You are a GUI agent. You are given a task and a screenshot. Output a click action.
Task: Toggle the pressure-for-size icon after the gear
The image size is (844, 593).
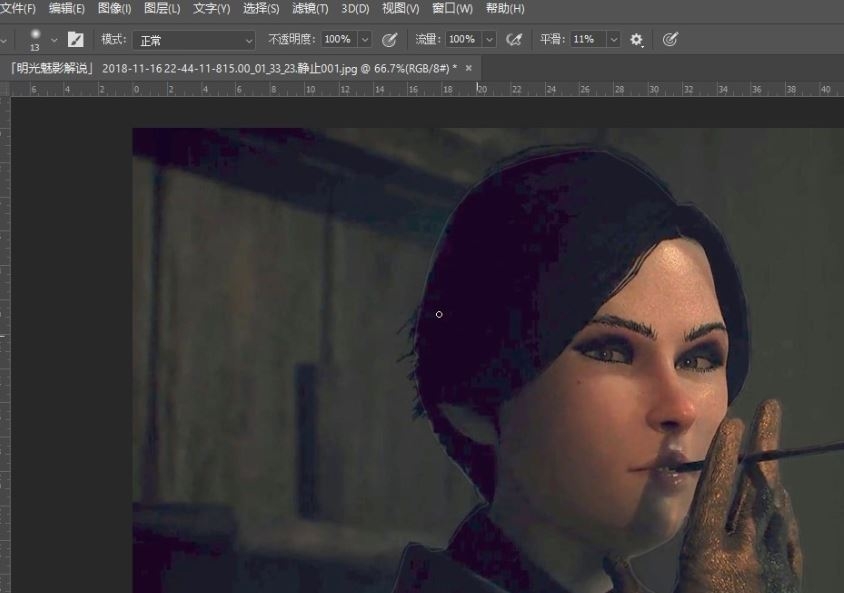pos(670,39)
